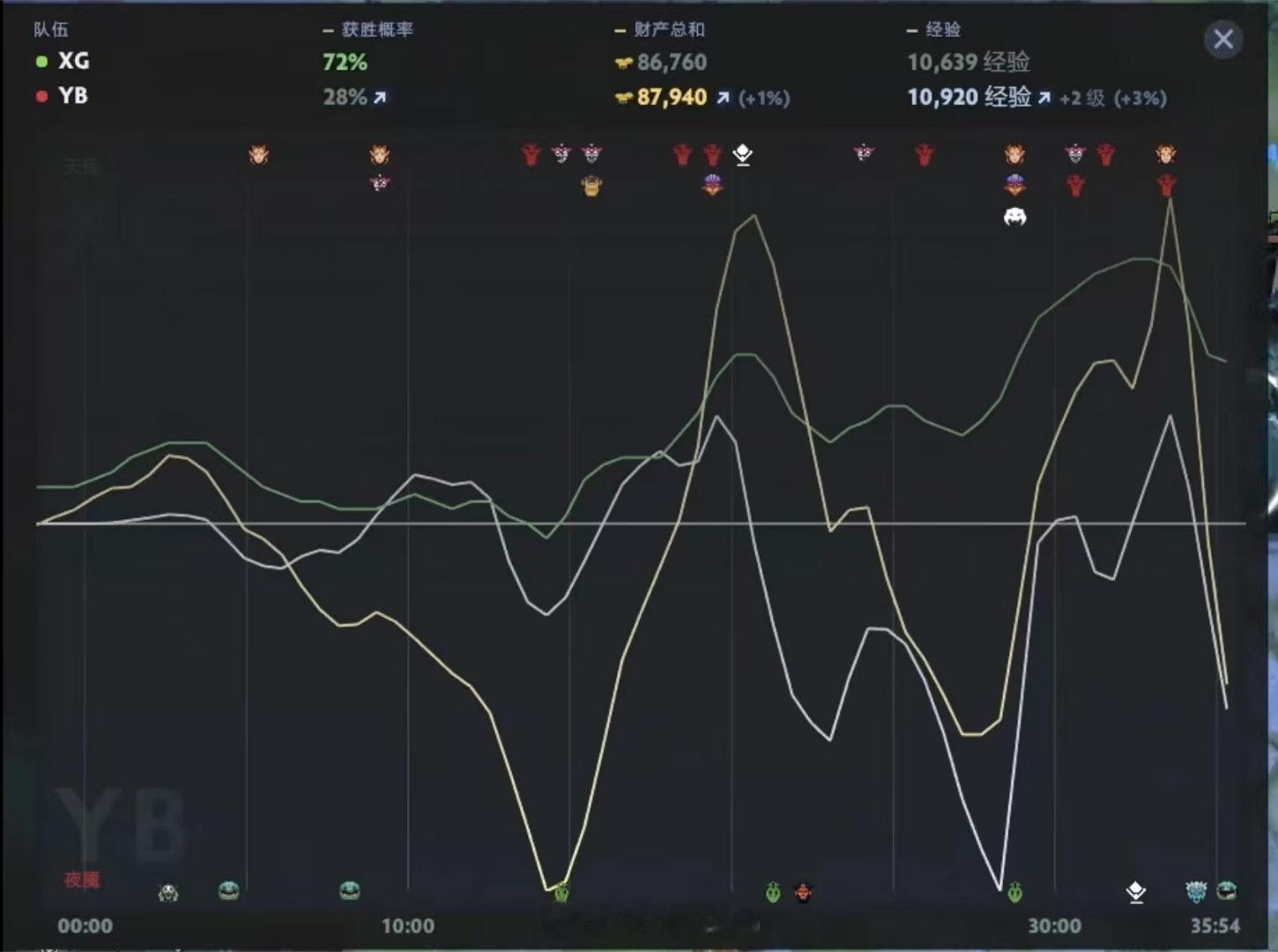This screenshot has height=952, width=1278.
Task: Close the match graph panel
Action: (x=1223, y=39)
